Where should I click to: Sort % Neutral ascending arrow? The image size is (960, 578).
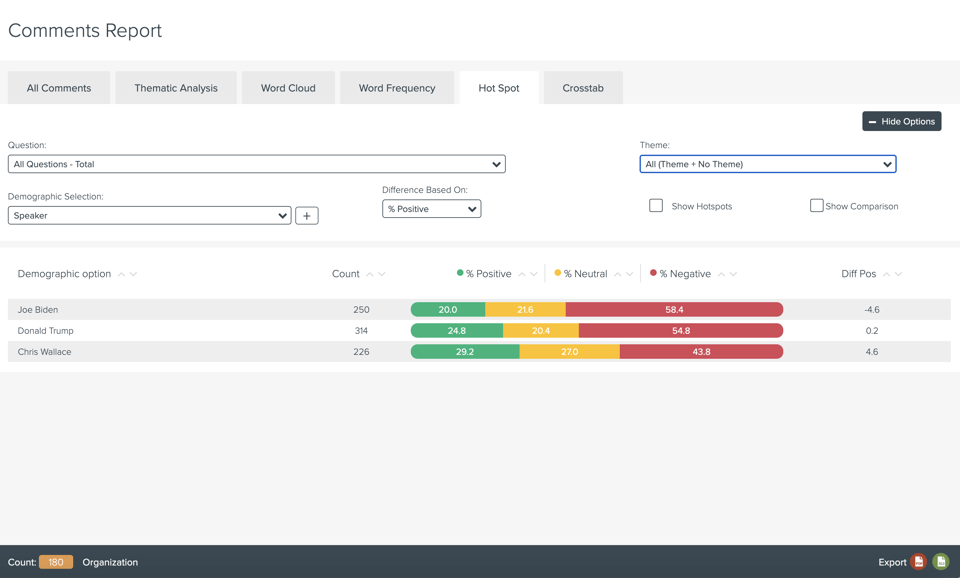pos(618,274)
